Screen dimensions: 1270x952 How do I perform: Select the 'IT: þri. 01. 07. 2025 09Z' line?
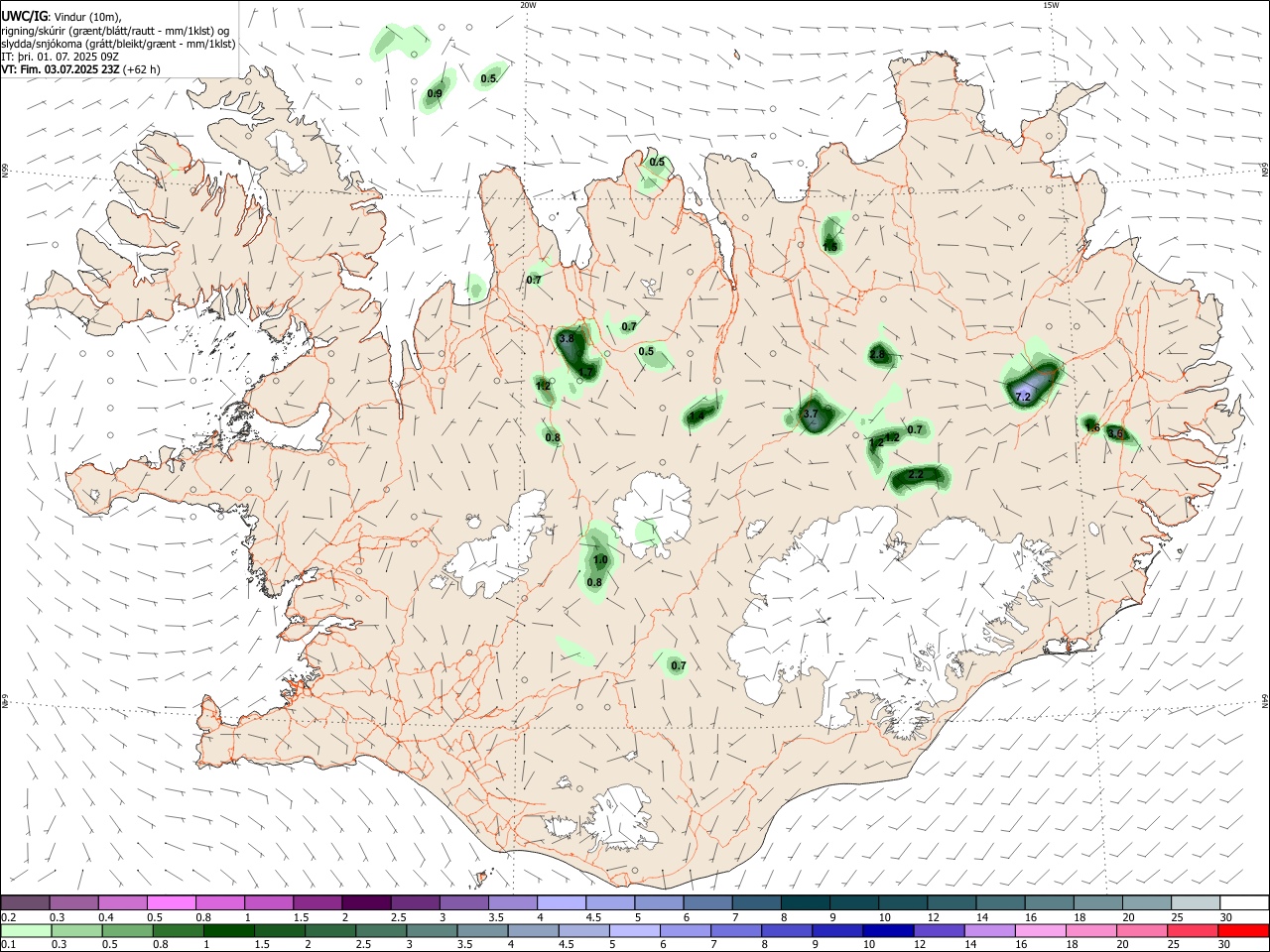61,57
